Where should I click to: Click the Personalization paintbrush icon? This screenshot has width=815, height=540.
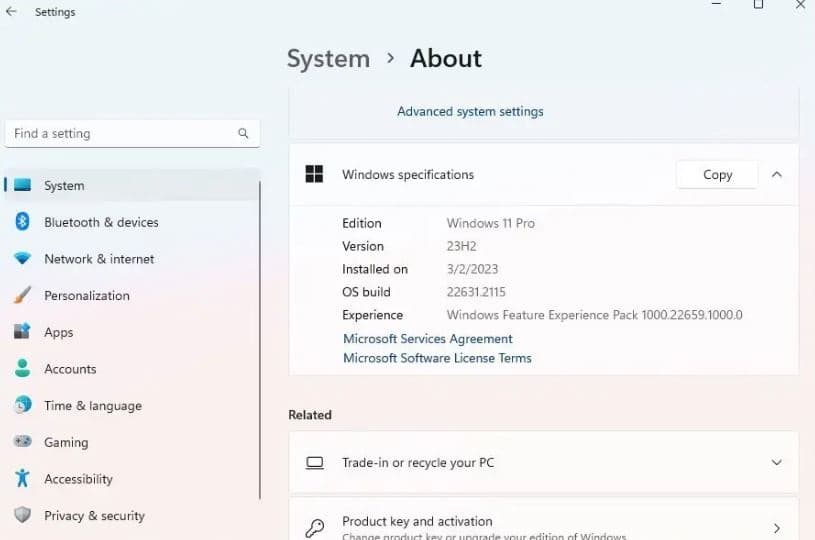[23, 296]
